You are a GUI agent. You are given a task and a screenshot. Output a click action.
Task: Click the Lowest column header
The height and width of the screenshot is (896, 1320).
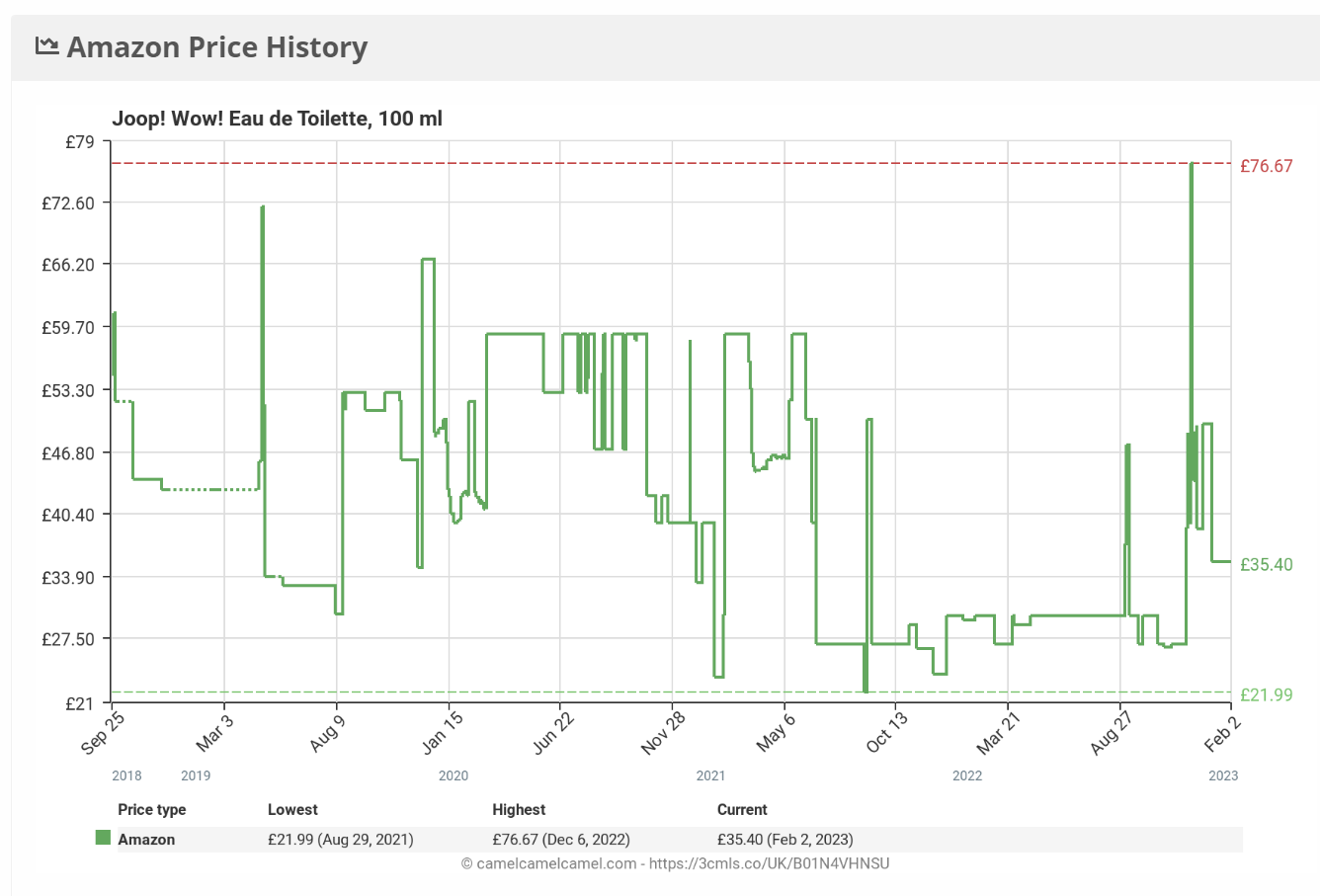coord(292,809)
